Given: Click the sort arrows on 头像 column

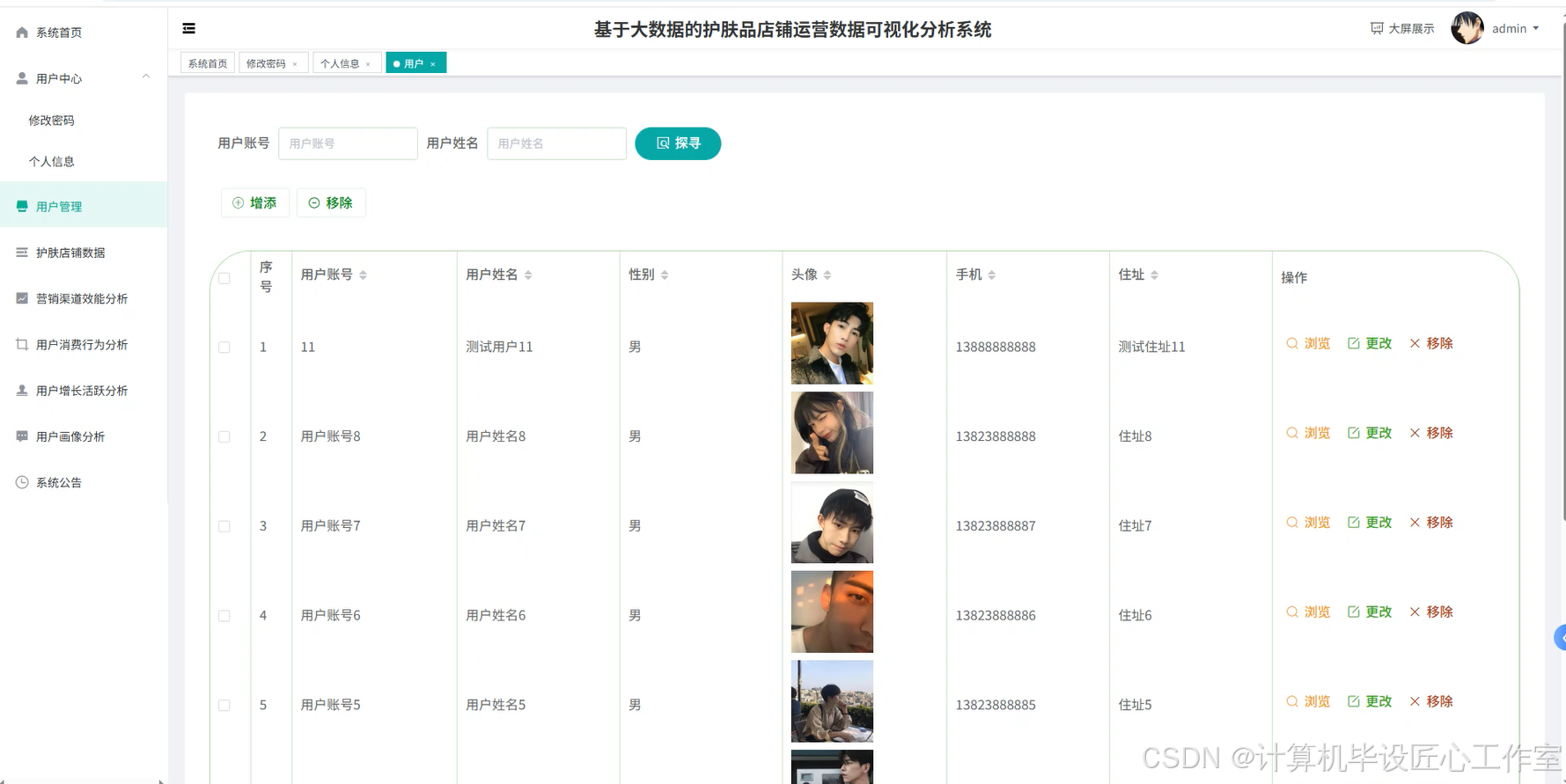Looking at the screenshot, I should [827, 275].
